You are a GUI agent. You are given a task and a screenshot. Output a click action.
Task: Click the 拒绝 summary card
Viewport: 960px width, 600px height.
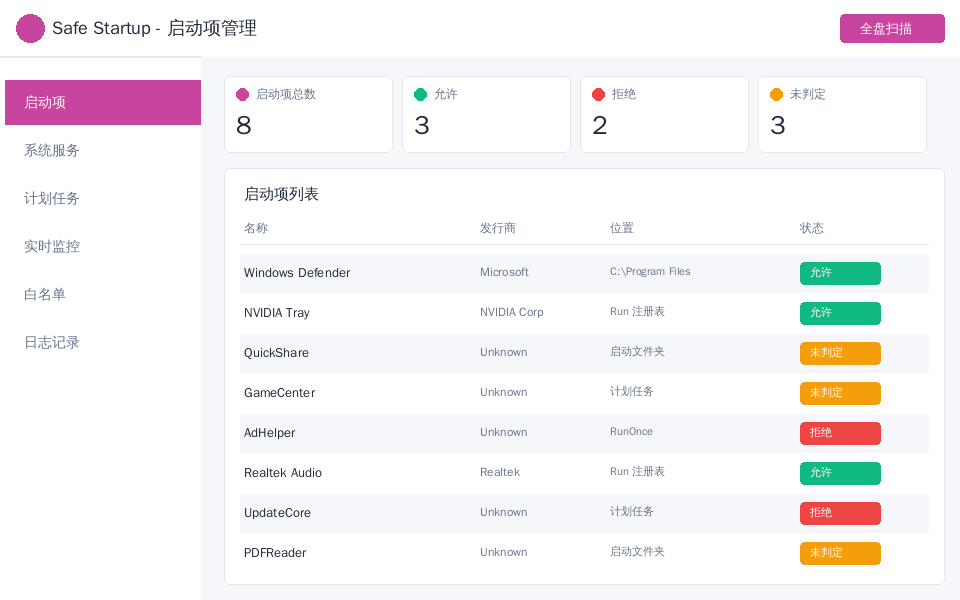[x=664, y=114]
